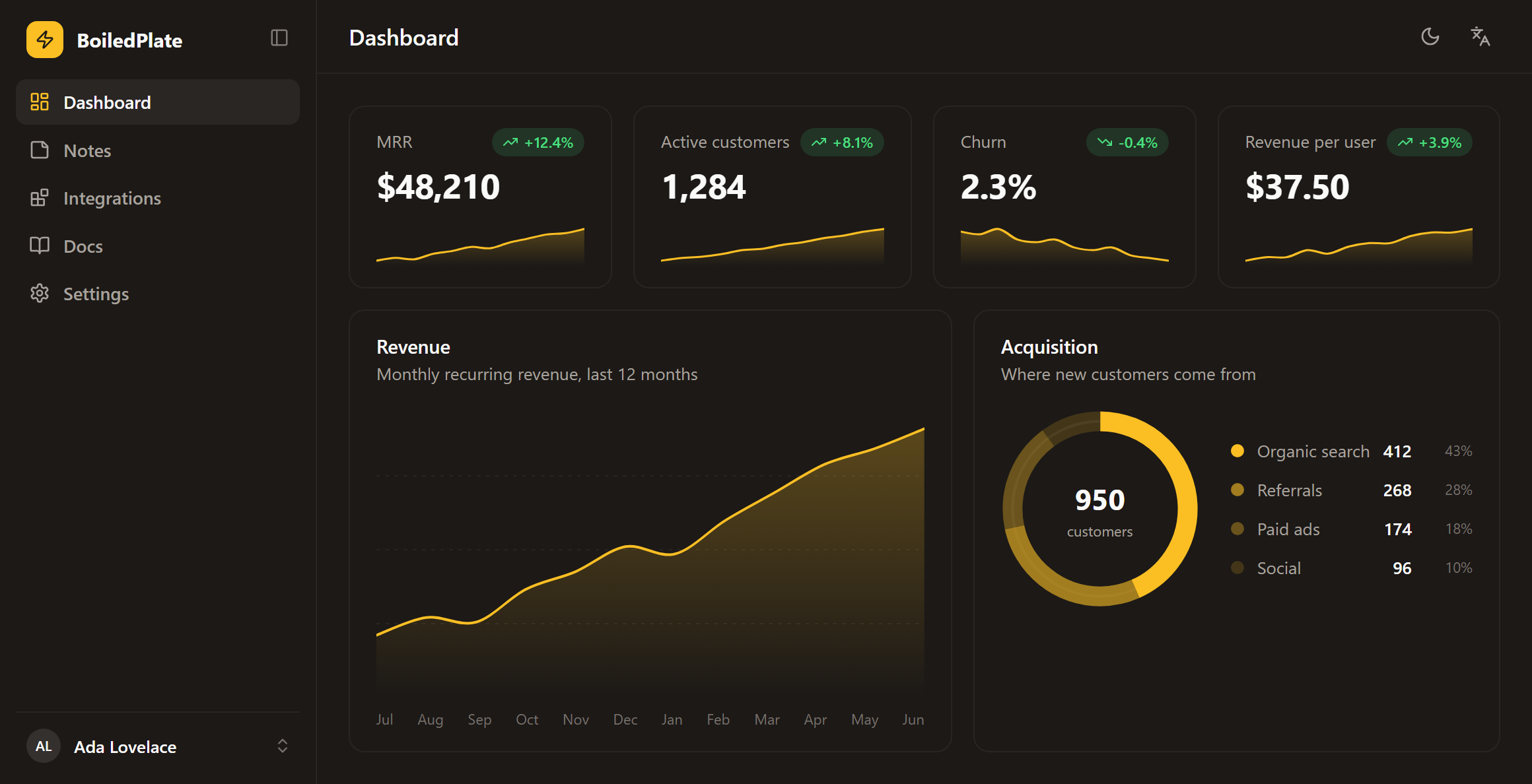This screenshot has height=784, width=1532.
Task: Click the Referrals legend row
Action: pos(1352,490)
